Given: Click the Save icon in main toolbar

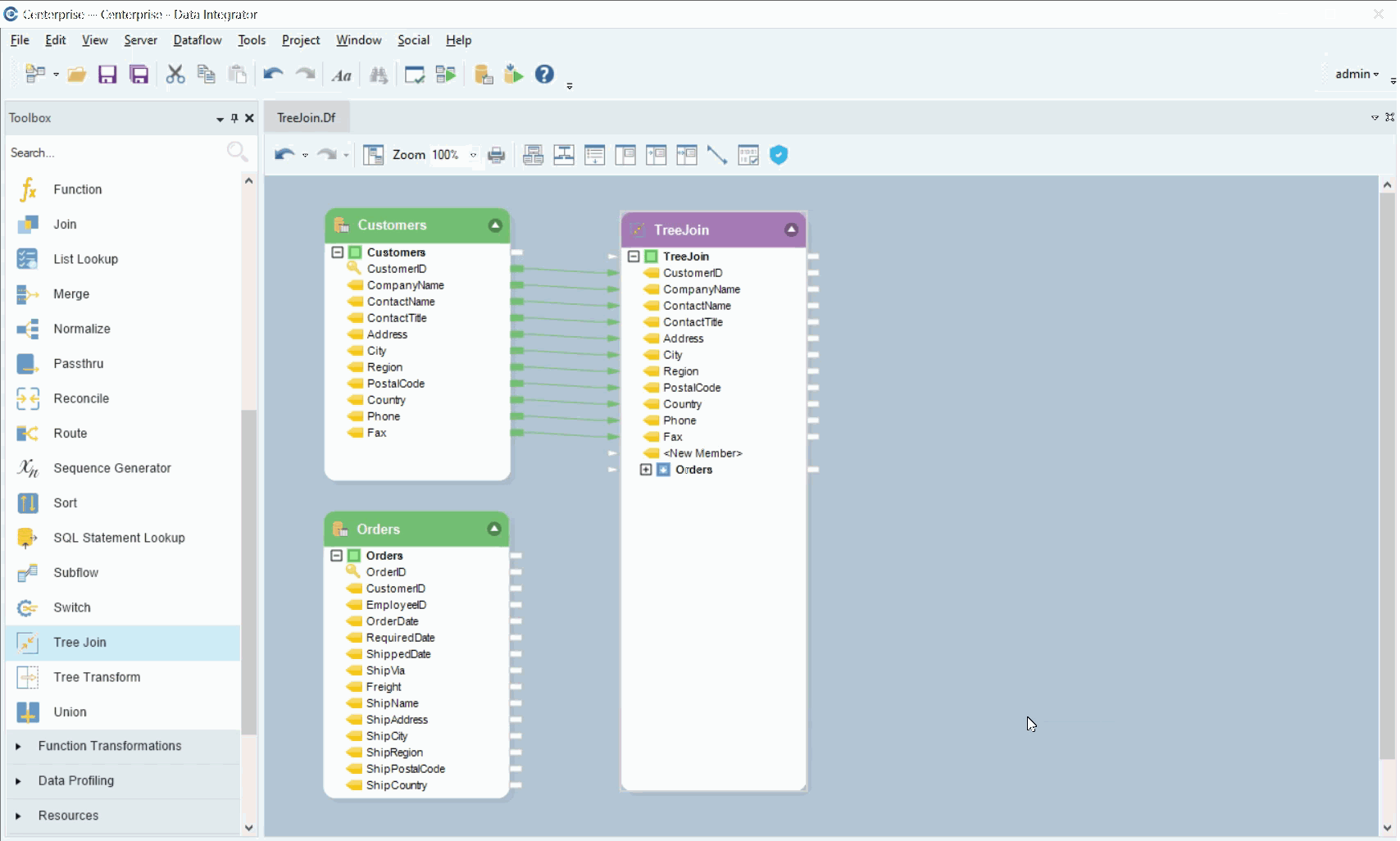Looking at the screenshot, I should [107, 75].
